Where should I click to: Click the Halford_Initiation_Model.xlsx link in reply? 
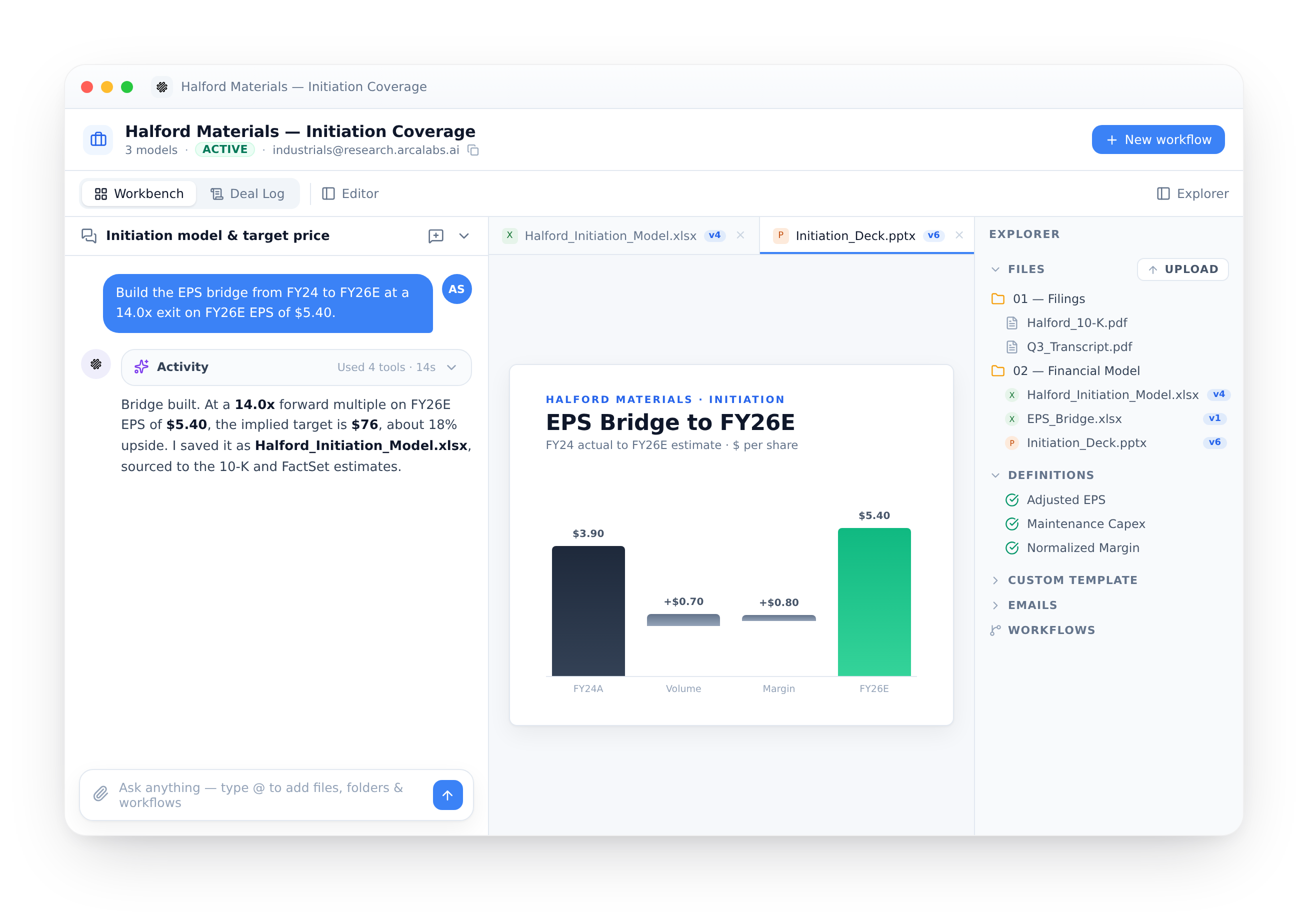pyautogui.click(x=361, y=445)
